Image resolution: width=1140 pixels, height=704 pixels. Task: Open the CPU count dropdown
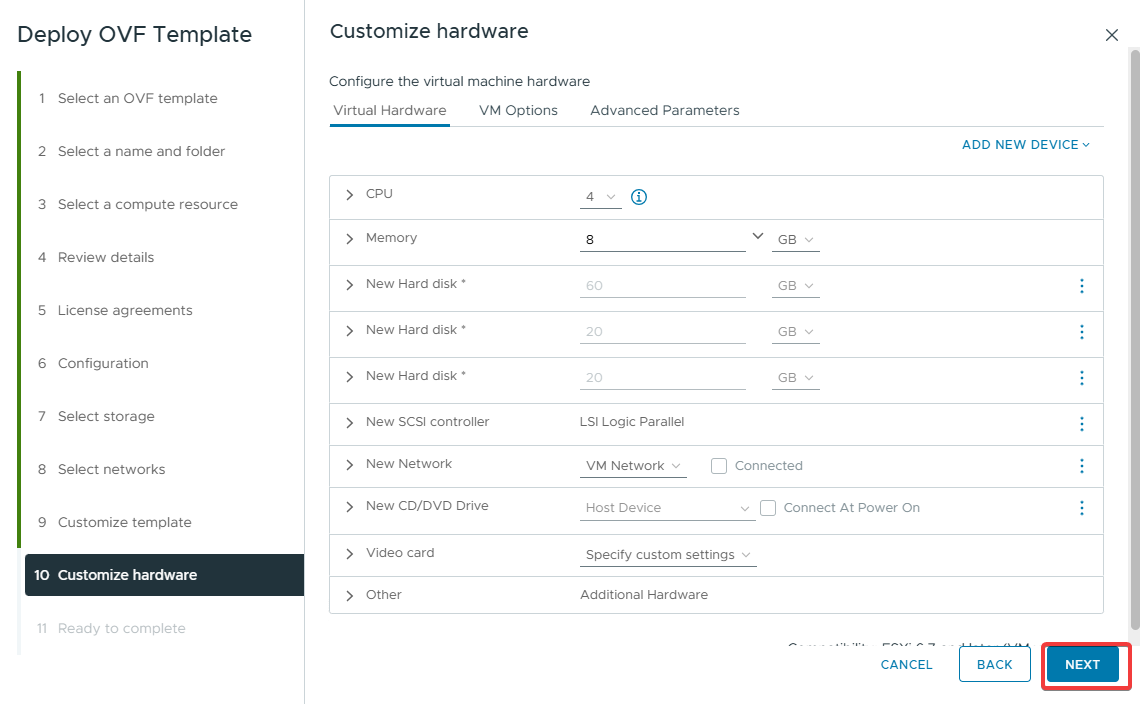tap(600, 197)
